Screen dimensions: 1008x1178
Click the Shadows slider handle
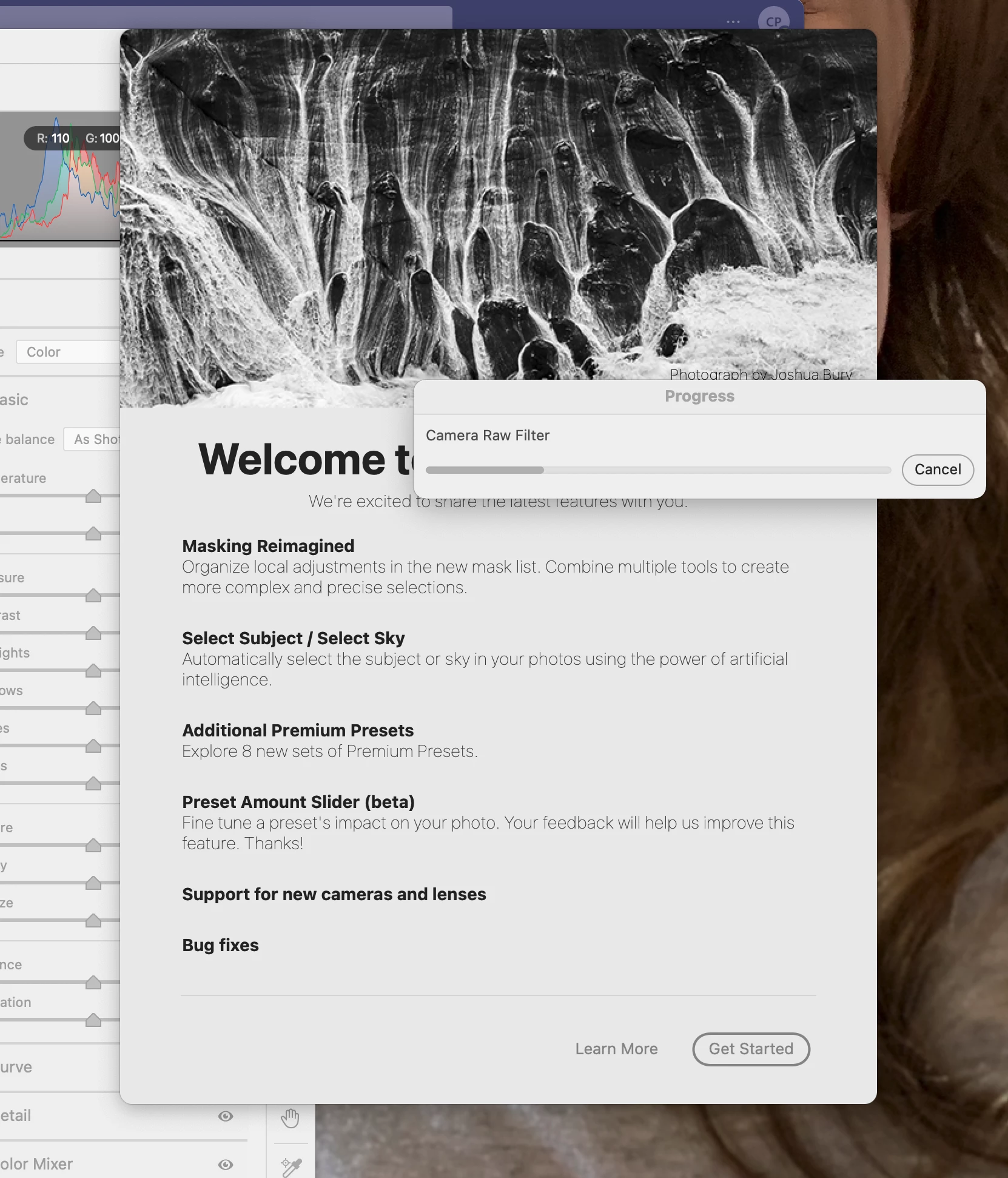[x=93, y=708]
